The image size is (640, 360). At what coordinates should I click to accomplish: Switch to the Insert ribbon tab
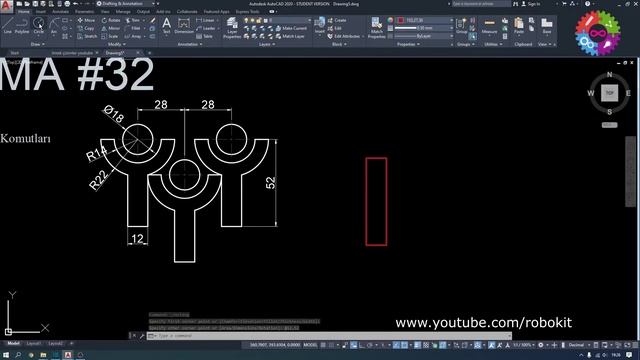click(x=41, y=12)
